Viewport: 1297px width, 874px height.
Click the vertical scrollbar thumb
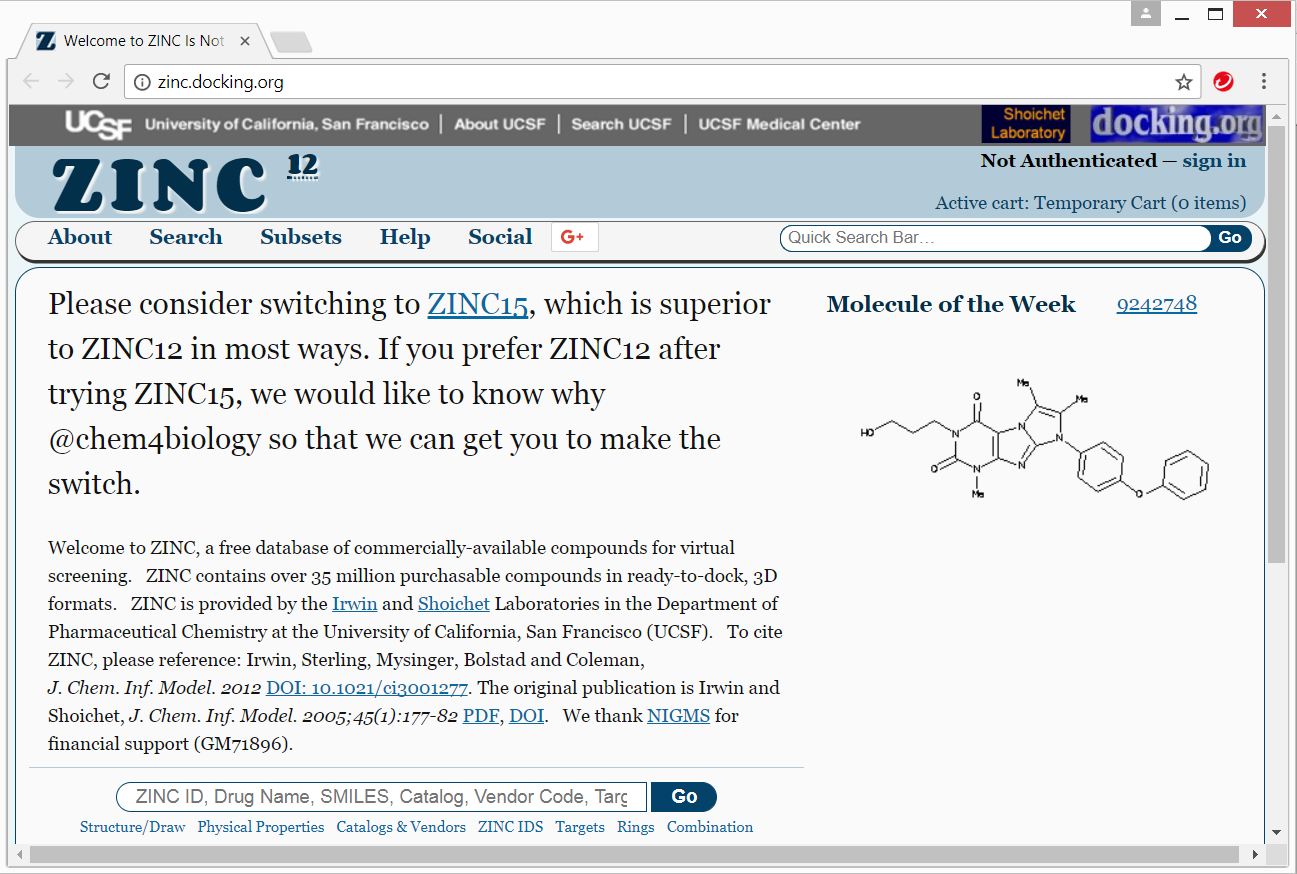(x=1277, y=343)
